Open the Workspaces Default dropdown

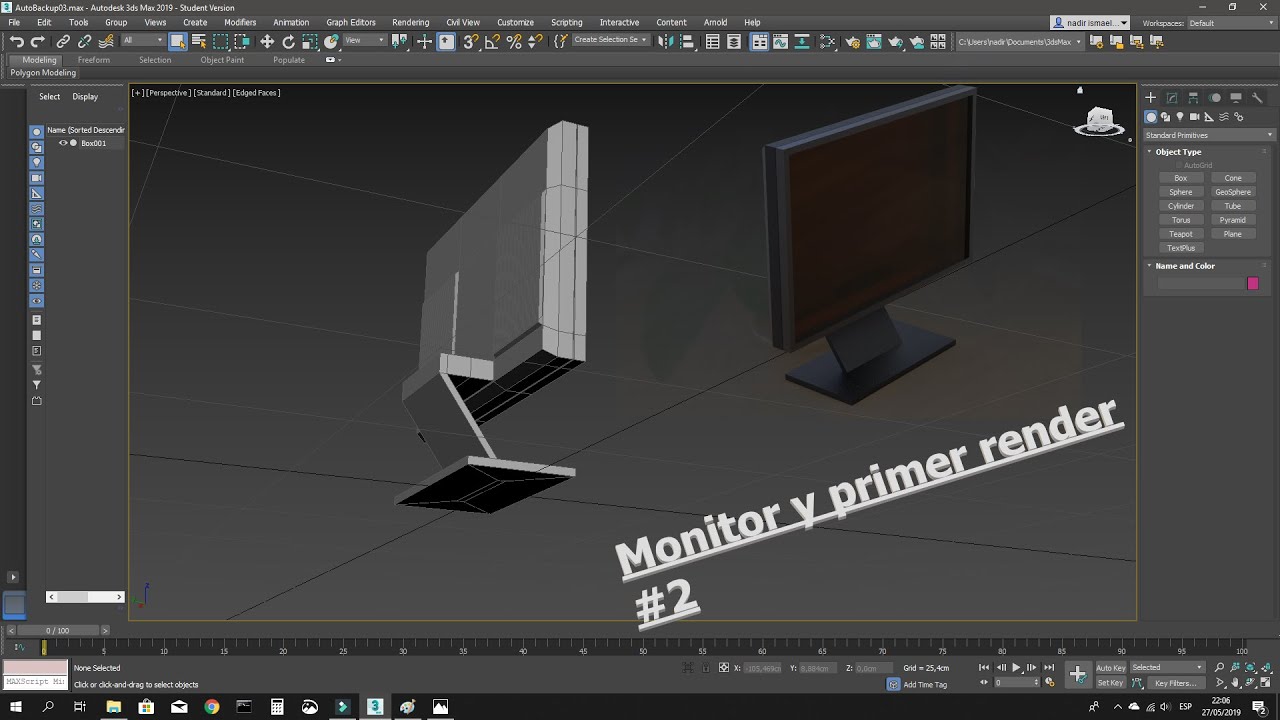coord(1230,23)
